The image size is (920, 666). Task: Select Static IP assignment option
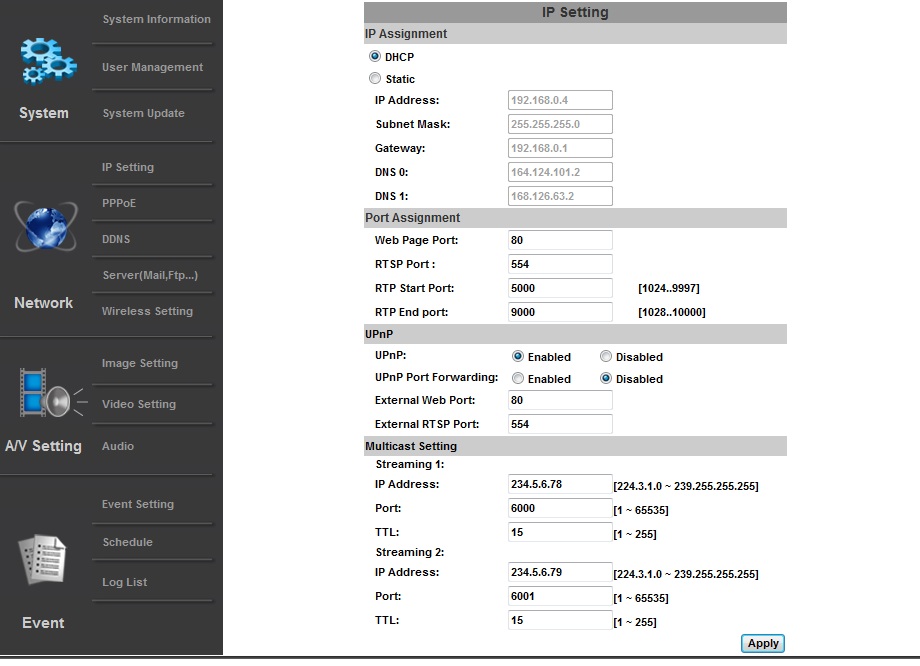tap(375, 79)
